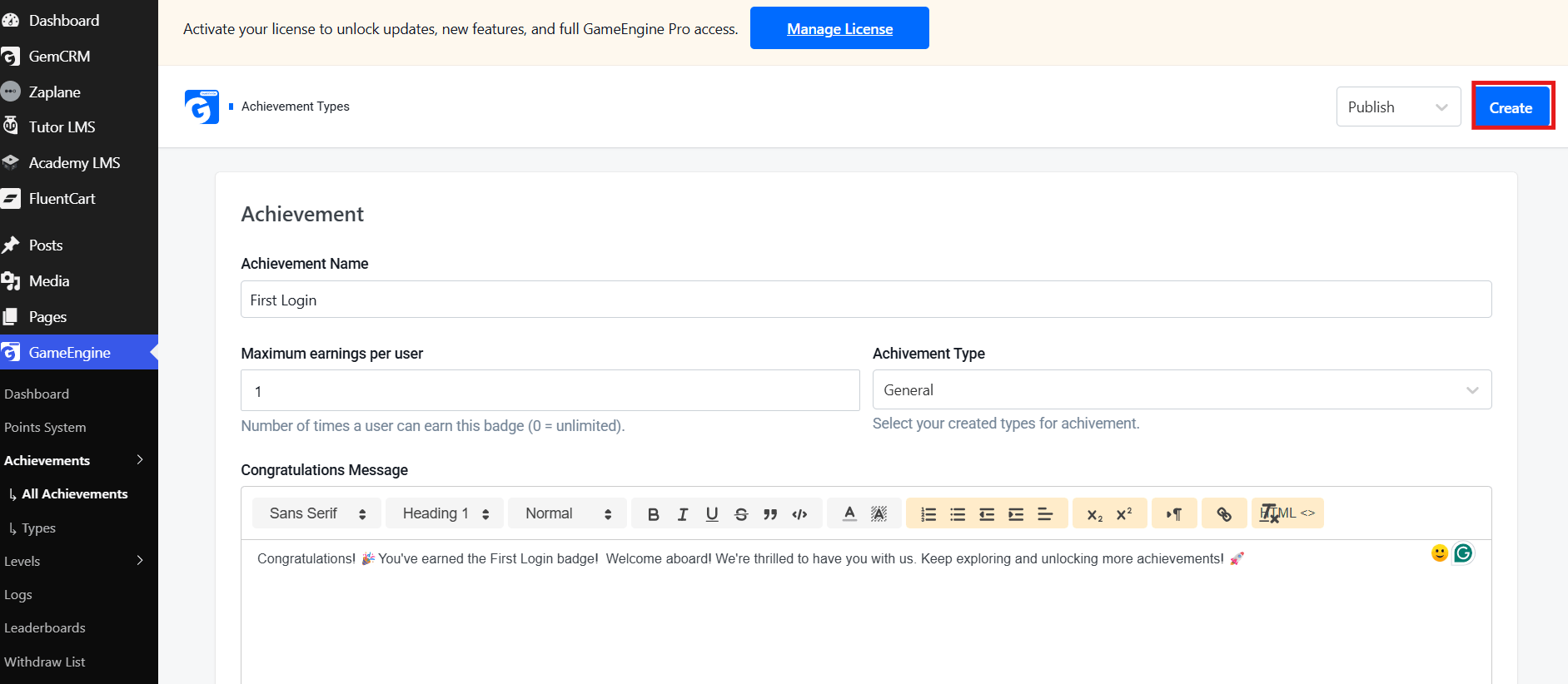Click the Create button

pyautogui.click(x=1511, y=107)
